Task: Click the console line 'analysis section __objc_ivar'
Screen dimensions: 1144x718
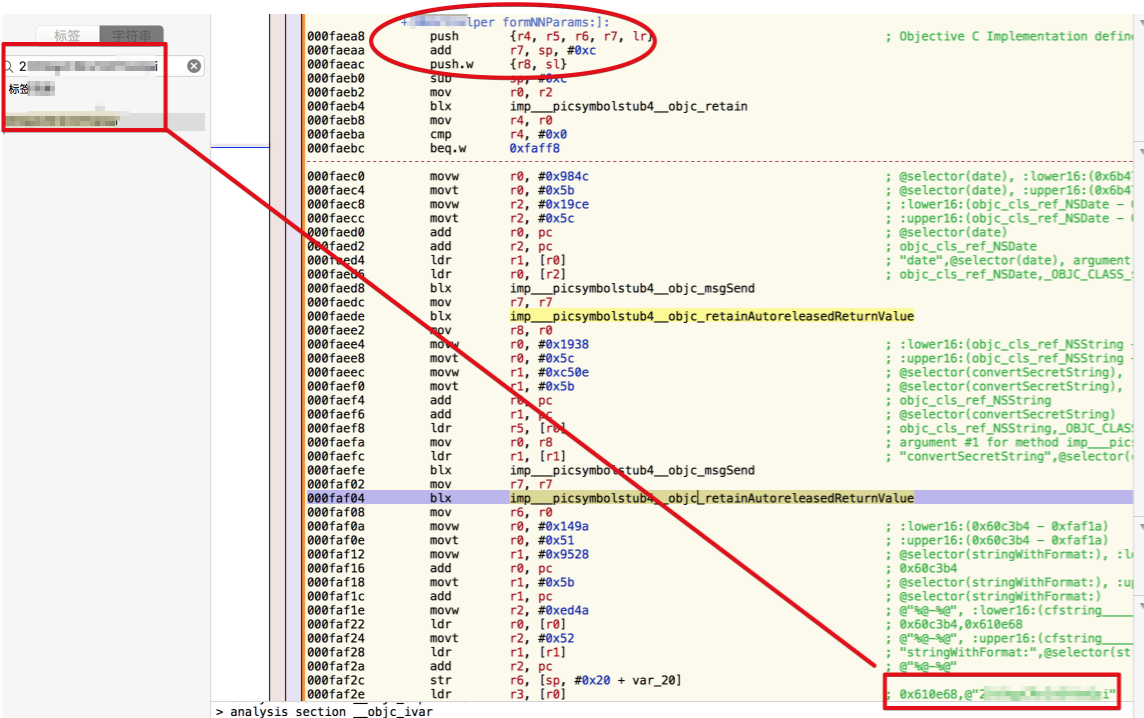Action: point(300,711)
